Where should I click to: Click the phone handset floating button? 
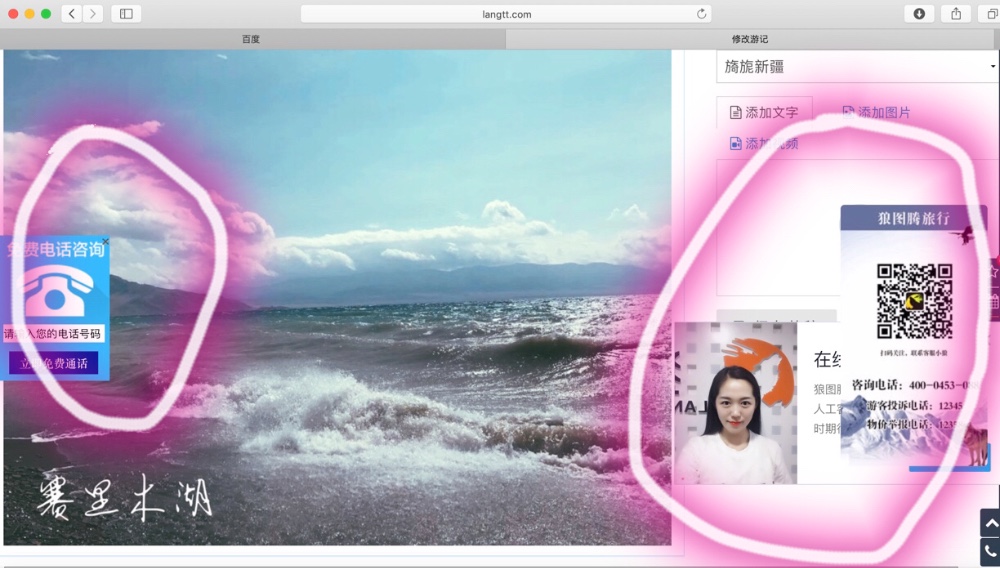point(990,552)
